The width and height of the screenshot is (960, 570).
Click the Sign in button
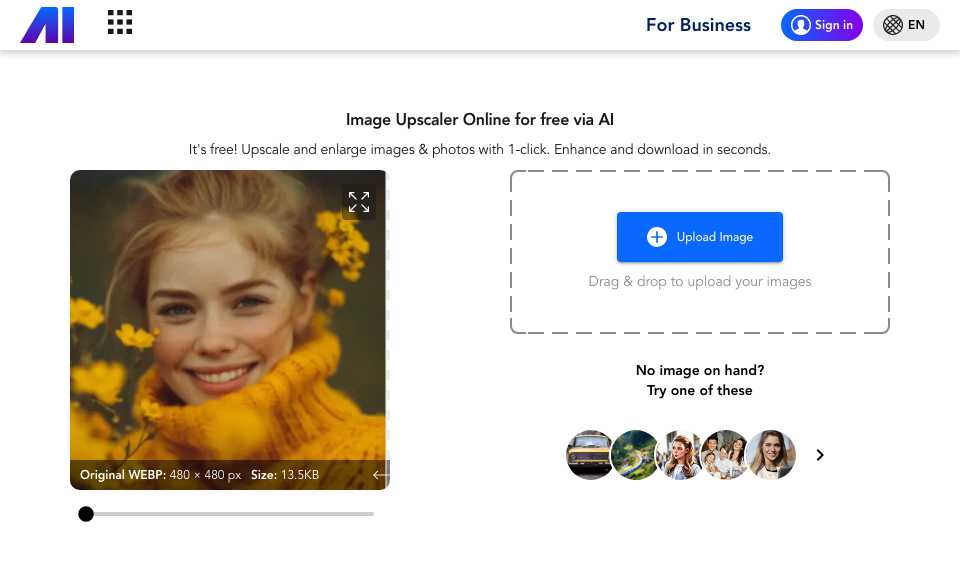(x=822, y=25)
